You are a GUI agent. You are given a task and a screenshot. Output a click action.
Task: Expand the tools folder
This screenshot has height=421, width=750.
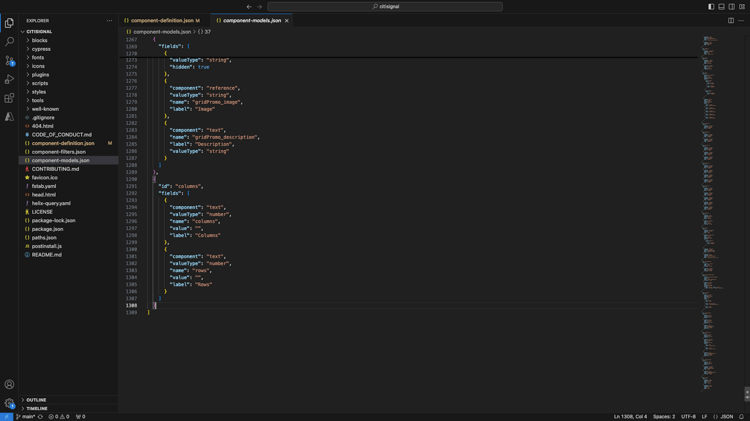point(37,100)
